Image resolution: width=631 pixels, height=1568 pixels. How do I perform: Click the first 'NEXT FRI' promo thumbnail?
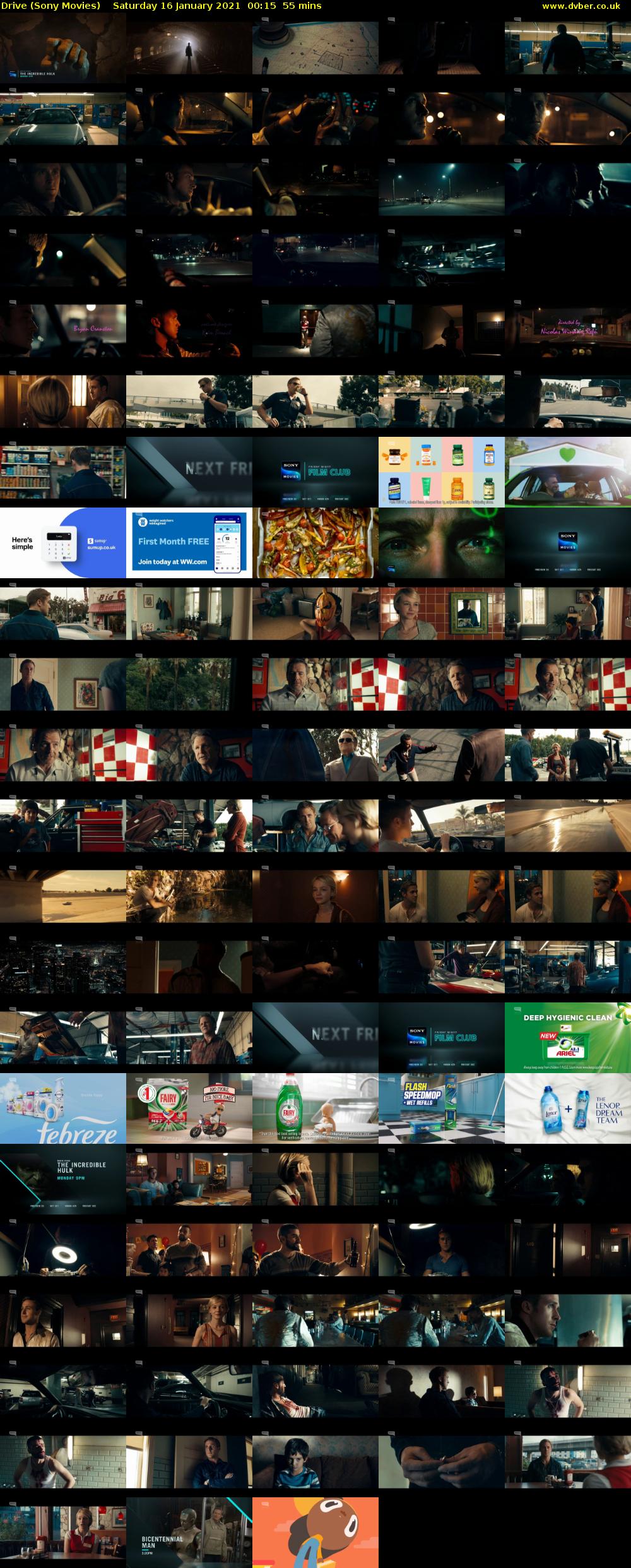[189, 472]
